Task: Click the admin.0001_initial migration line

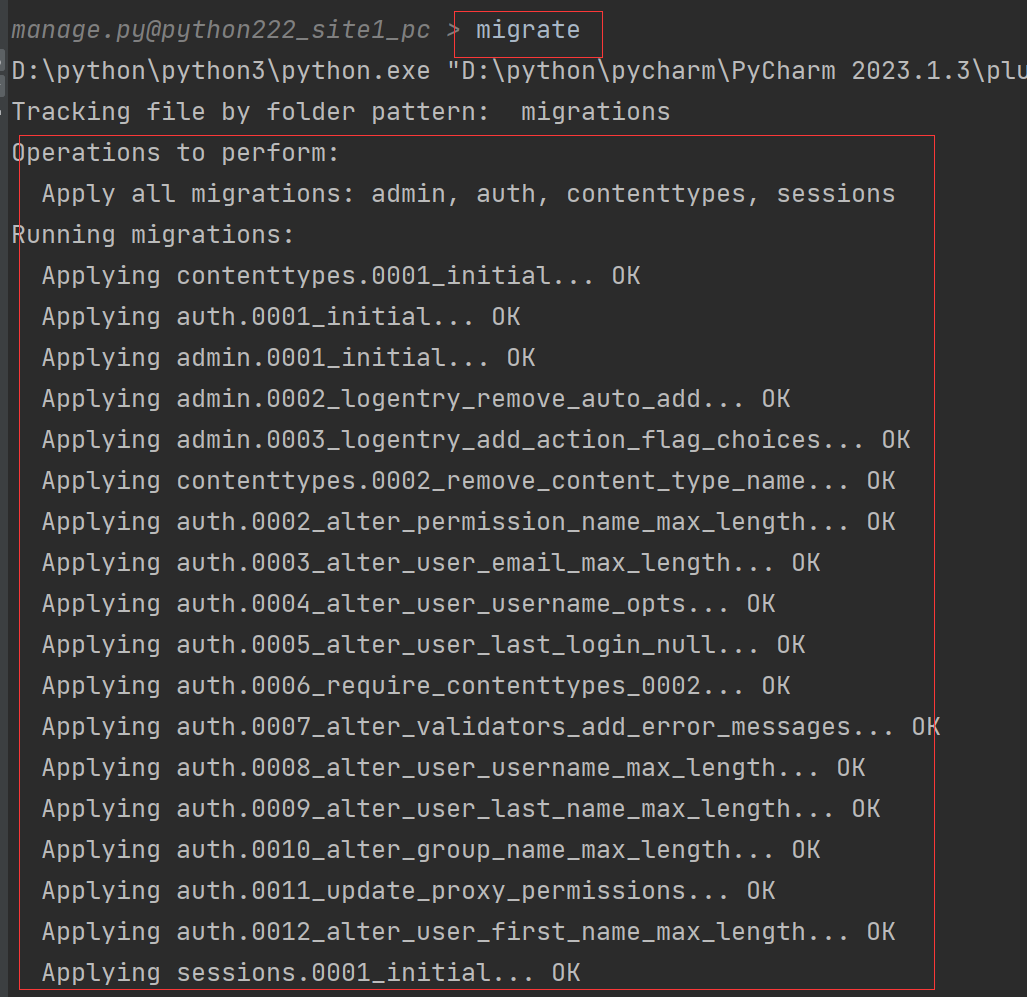Action: click(x=288, y=358)
